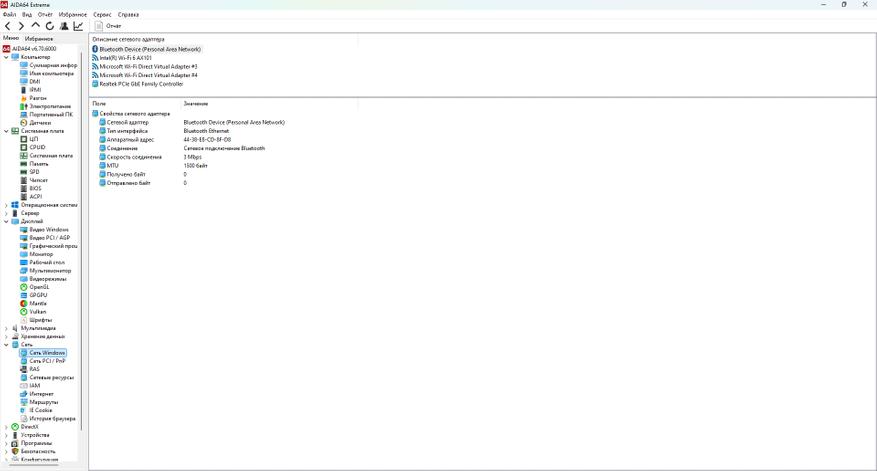Expand the Безопасность tree node
The image size is (877, 471).
pos(6,451)
